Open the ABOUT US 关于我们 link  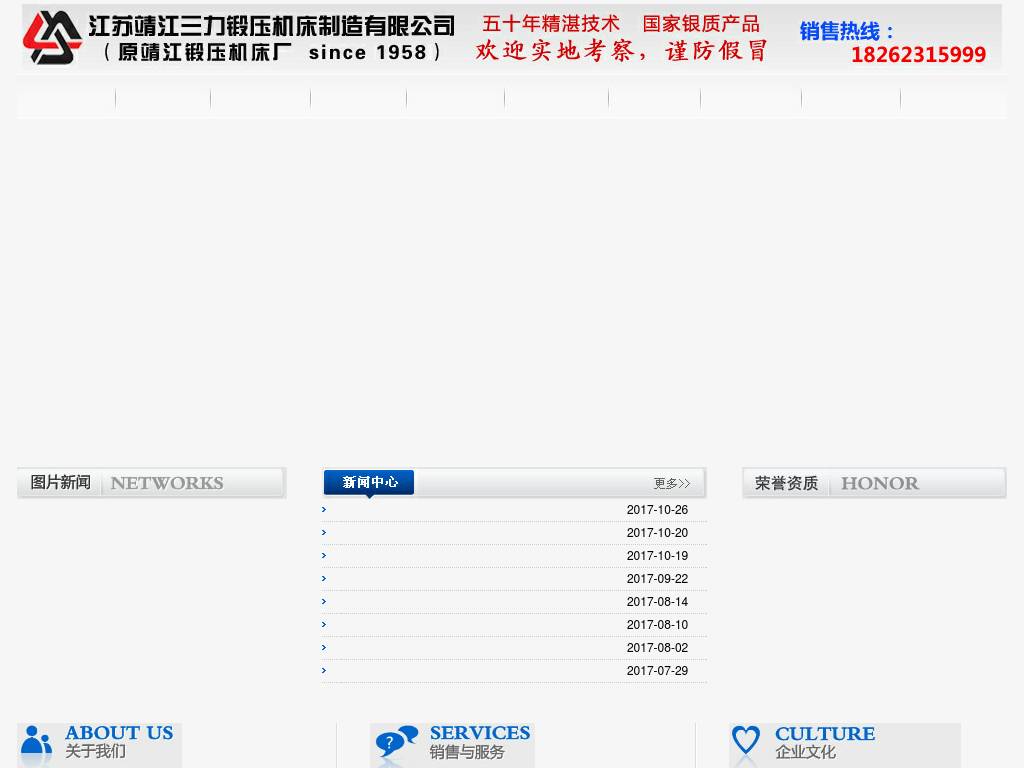120,742
